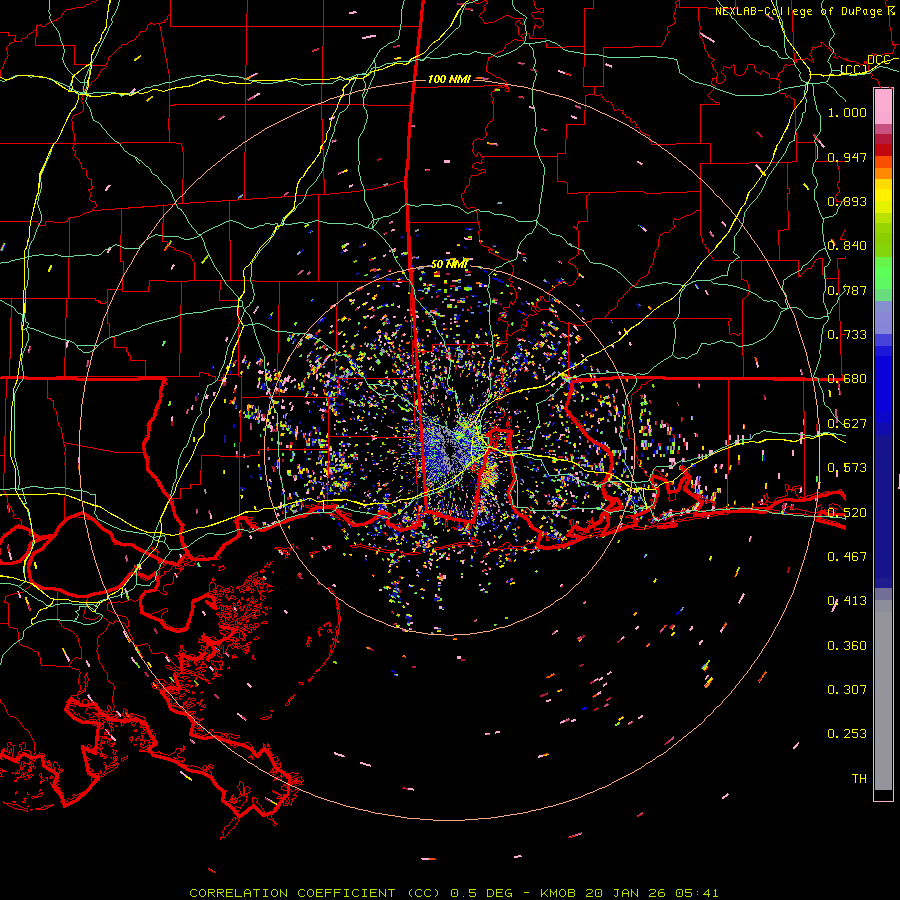Select the 0.627 value on the scale
The width and height of the screenshot is (900, 900).
tap(847, 424)
